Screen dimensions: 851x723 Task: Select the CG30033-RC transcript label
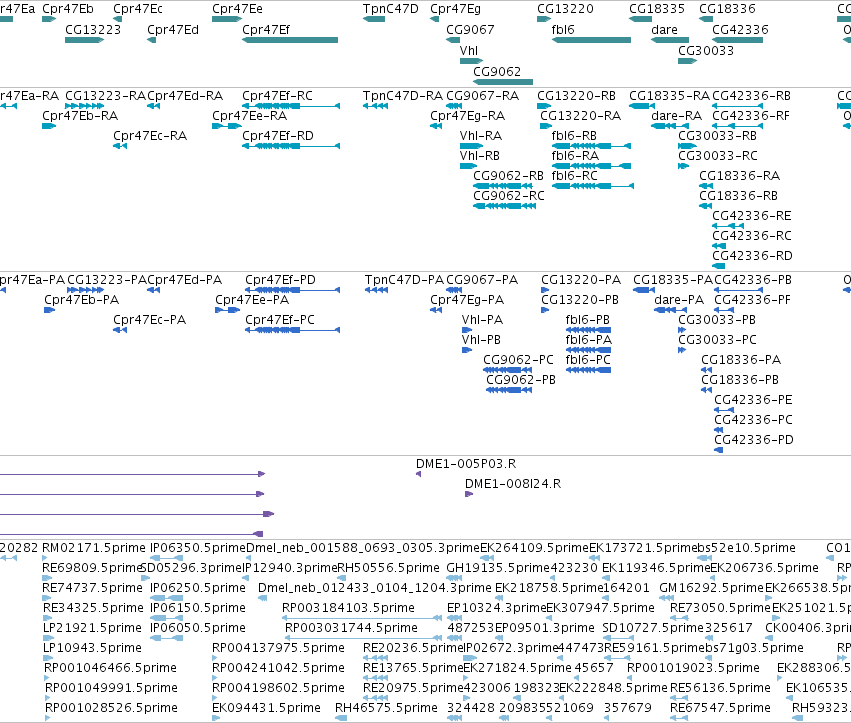pos(718,156)
